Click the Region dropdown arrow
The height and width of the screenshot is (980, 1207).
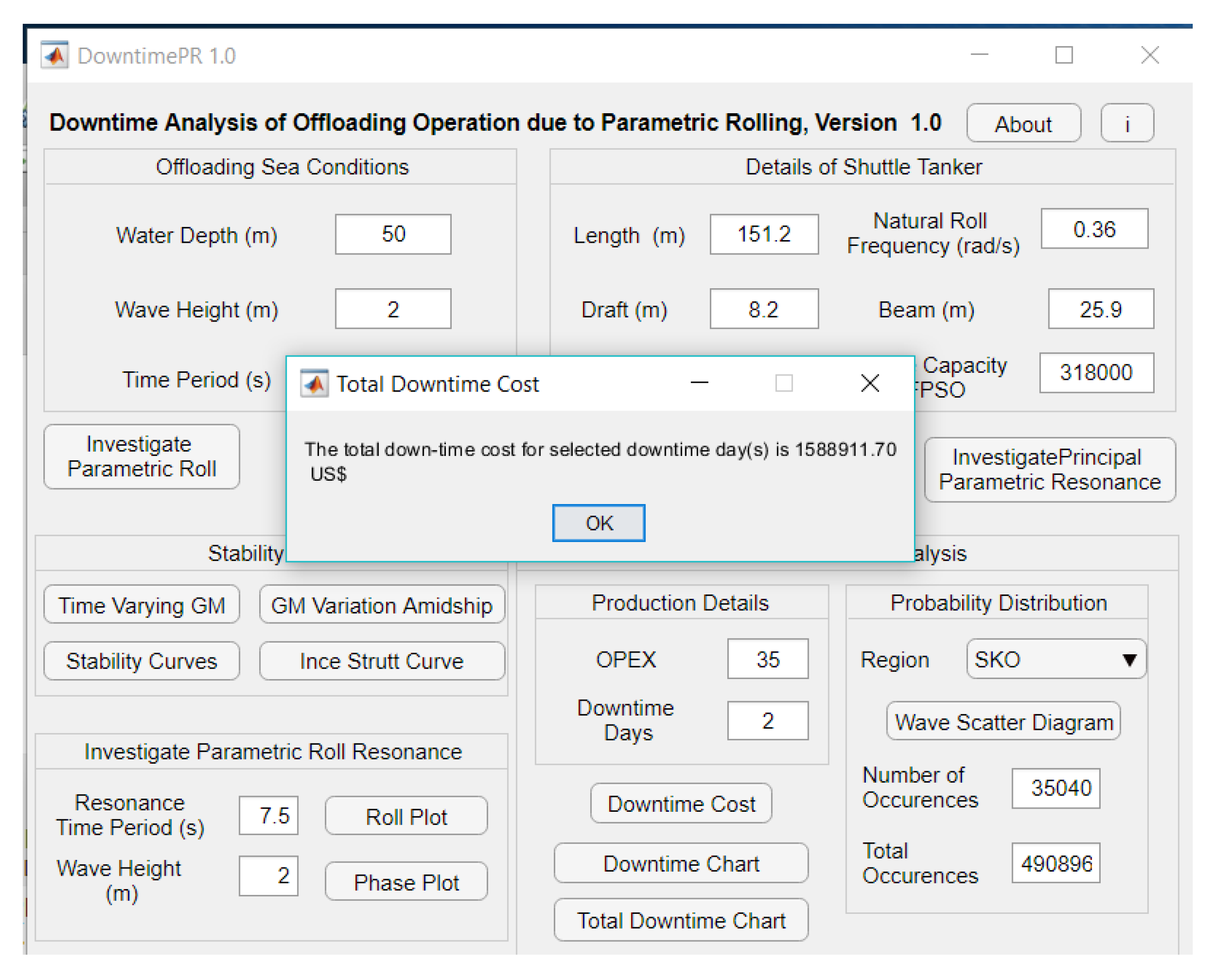point(1129,660)
